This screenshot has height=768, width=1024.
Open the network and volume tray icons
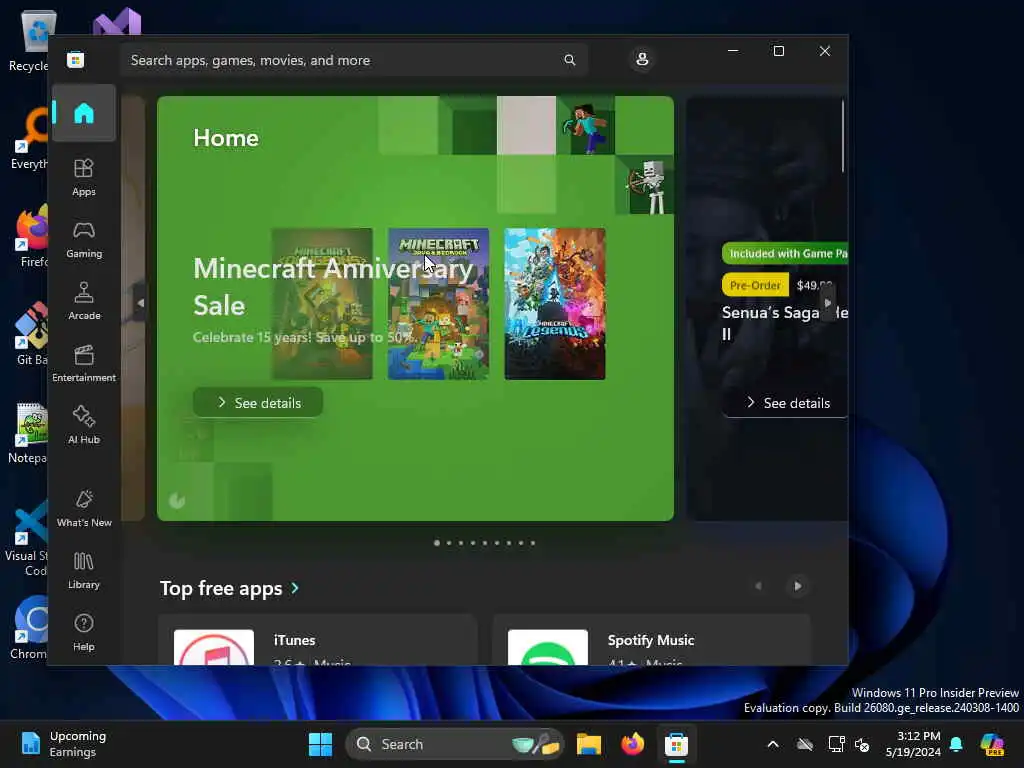848,744
